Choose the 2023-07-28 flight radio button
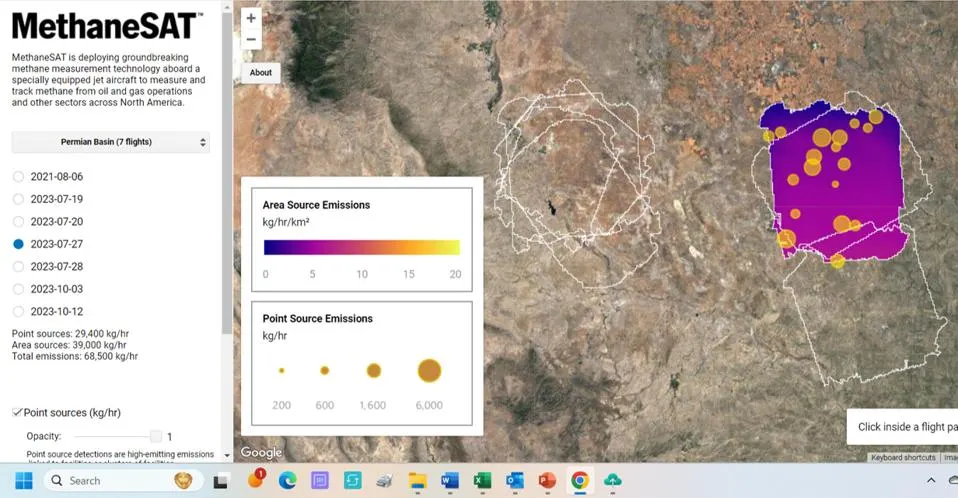 point(18,266)
